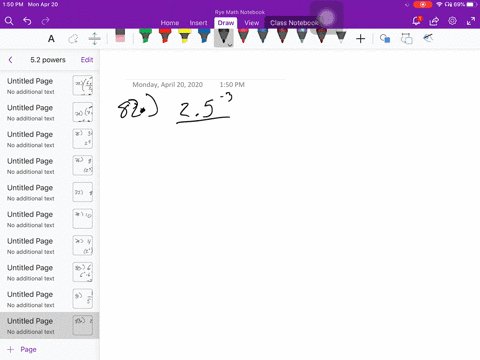Share the notebook
Screen dimensions: 480x360
click(x=434, y=21)
